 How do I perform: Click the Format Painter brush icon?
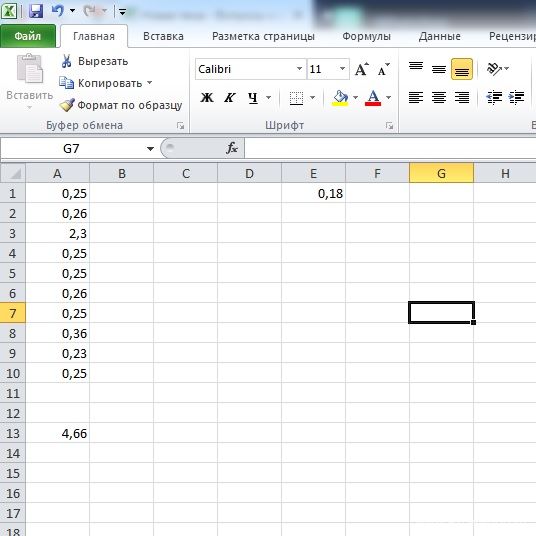(x=66, y=105)
